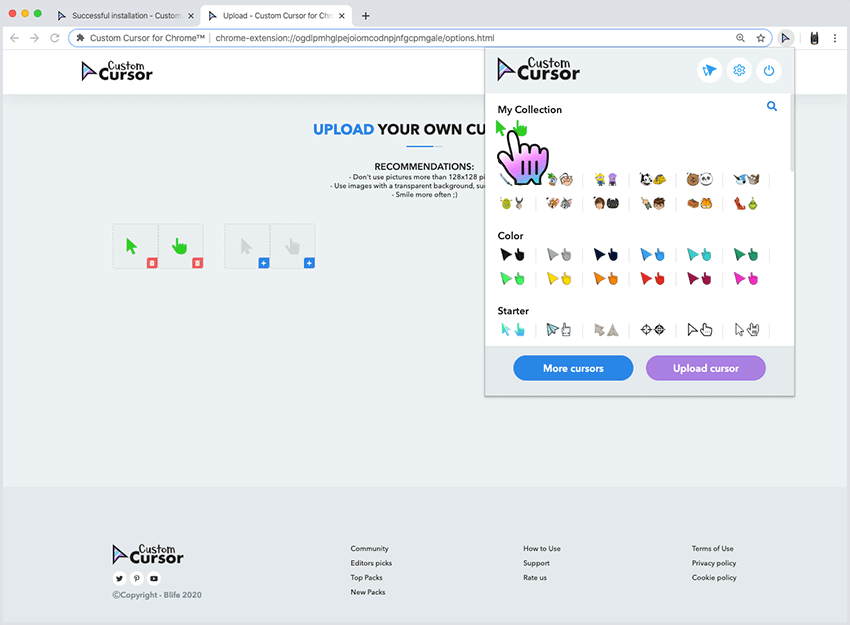
Task: Click the search magnifier in My Collection
Action: click(x=771, y=106)
